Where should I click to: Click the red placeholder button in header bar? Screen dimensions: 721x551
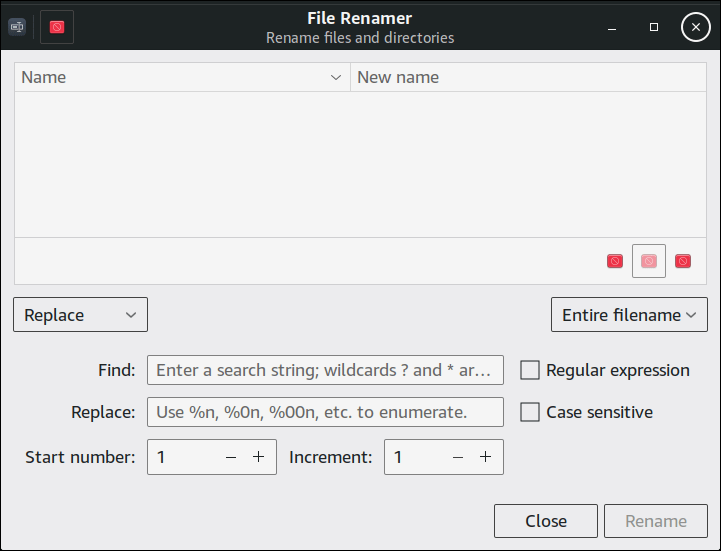coord(57,27)
